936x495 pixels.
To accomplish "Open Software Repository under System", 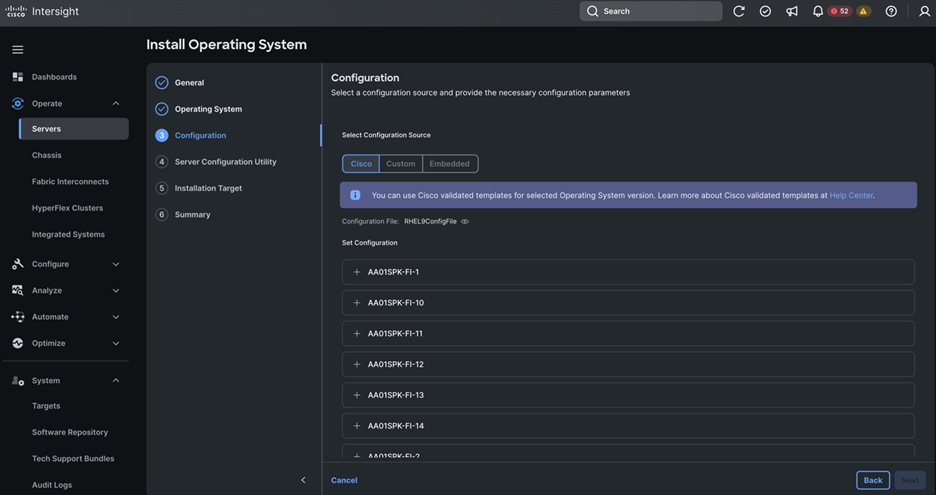I will (70, 432).
